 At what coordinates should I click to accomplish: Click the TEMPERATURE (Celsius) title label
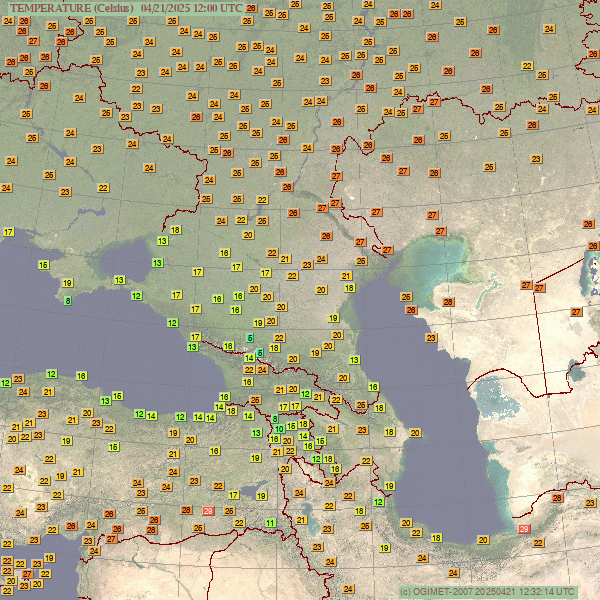click(70, 8)
